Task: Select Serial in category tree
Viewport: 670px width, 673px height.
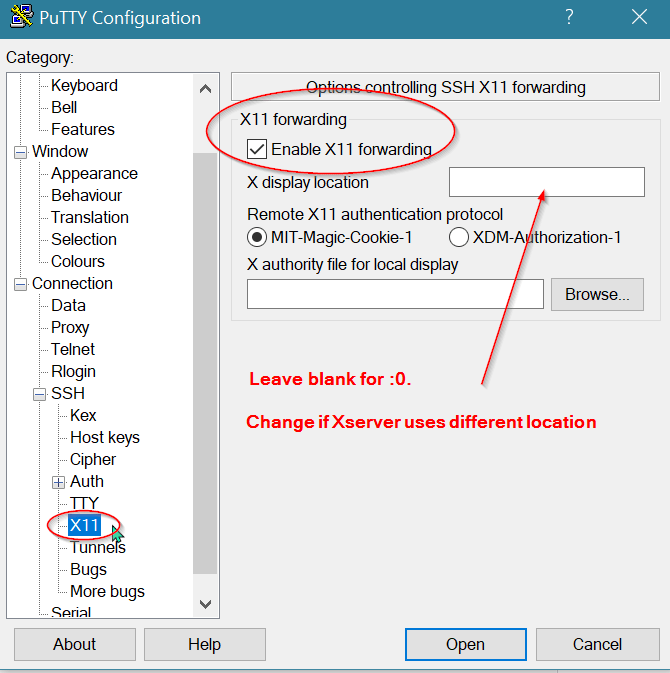Action: [71, 612]
